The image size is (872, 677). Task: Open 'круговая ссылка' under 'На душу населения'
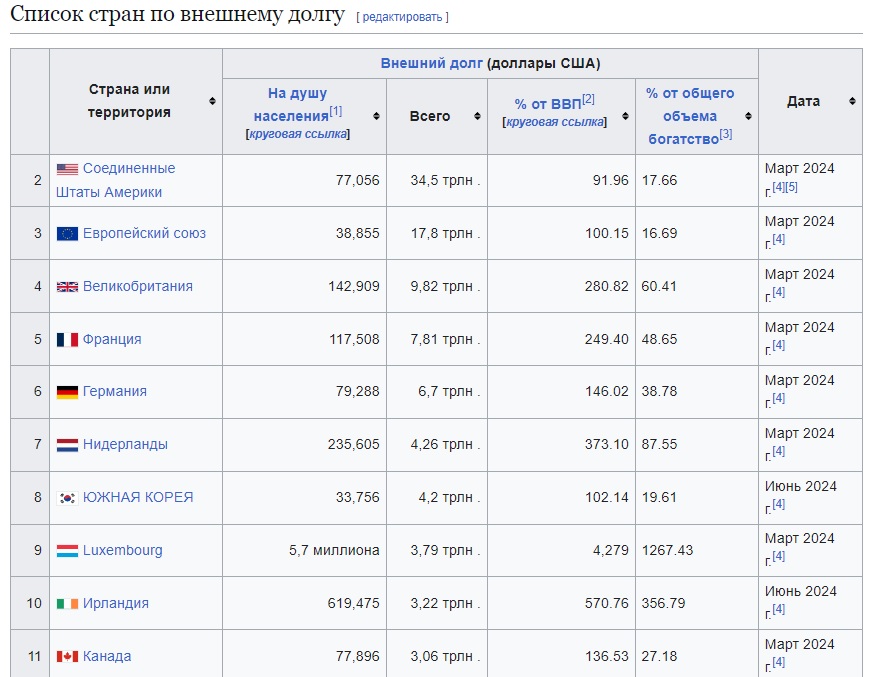pos(298,134)
